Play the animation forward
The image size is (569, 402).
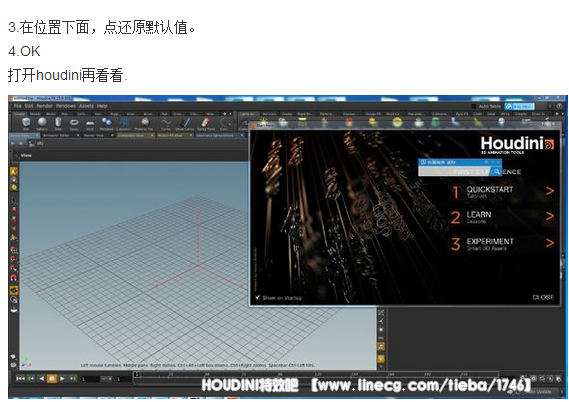click(62, 378)
